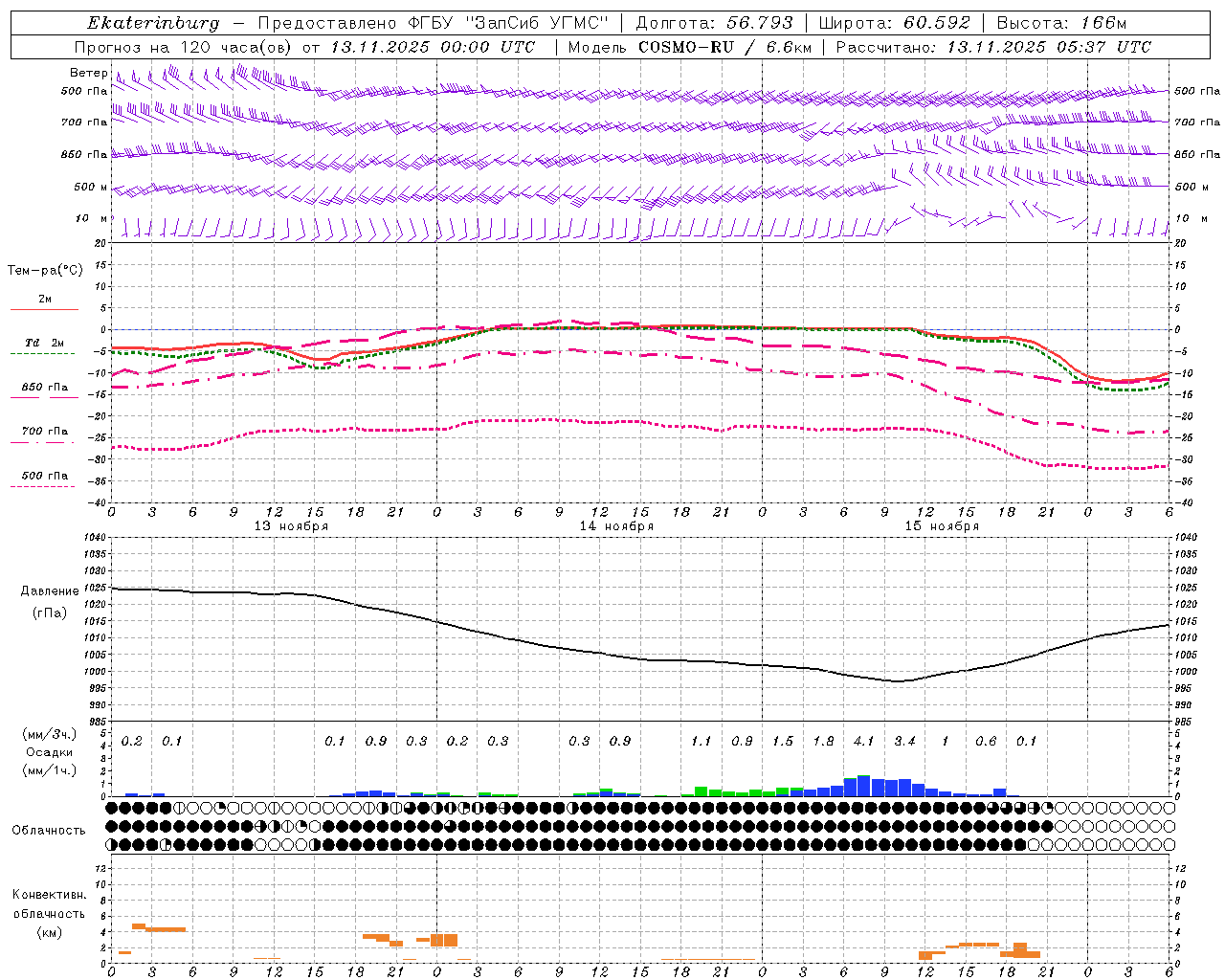Click the 'Тем-ра(°C)' temperature panel label
1225x980 pixels.
click(x=45, y=270)
